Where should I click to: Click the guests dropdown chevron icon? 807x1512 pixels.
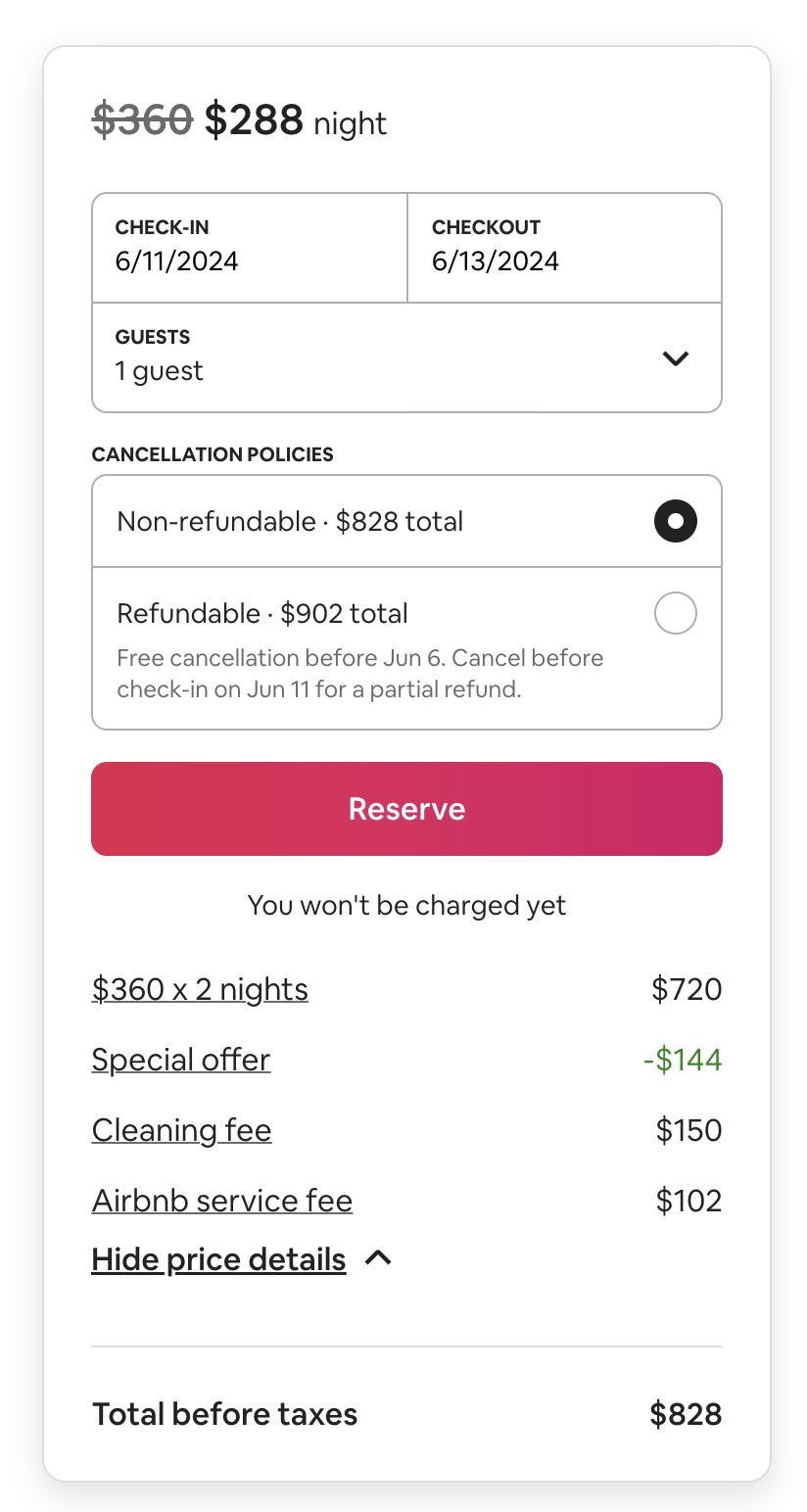coord(675,358)
